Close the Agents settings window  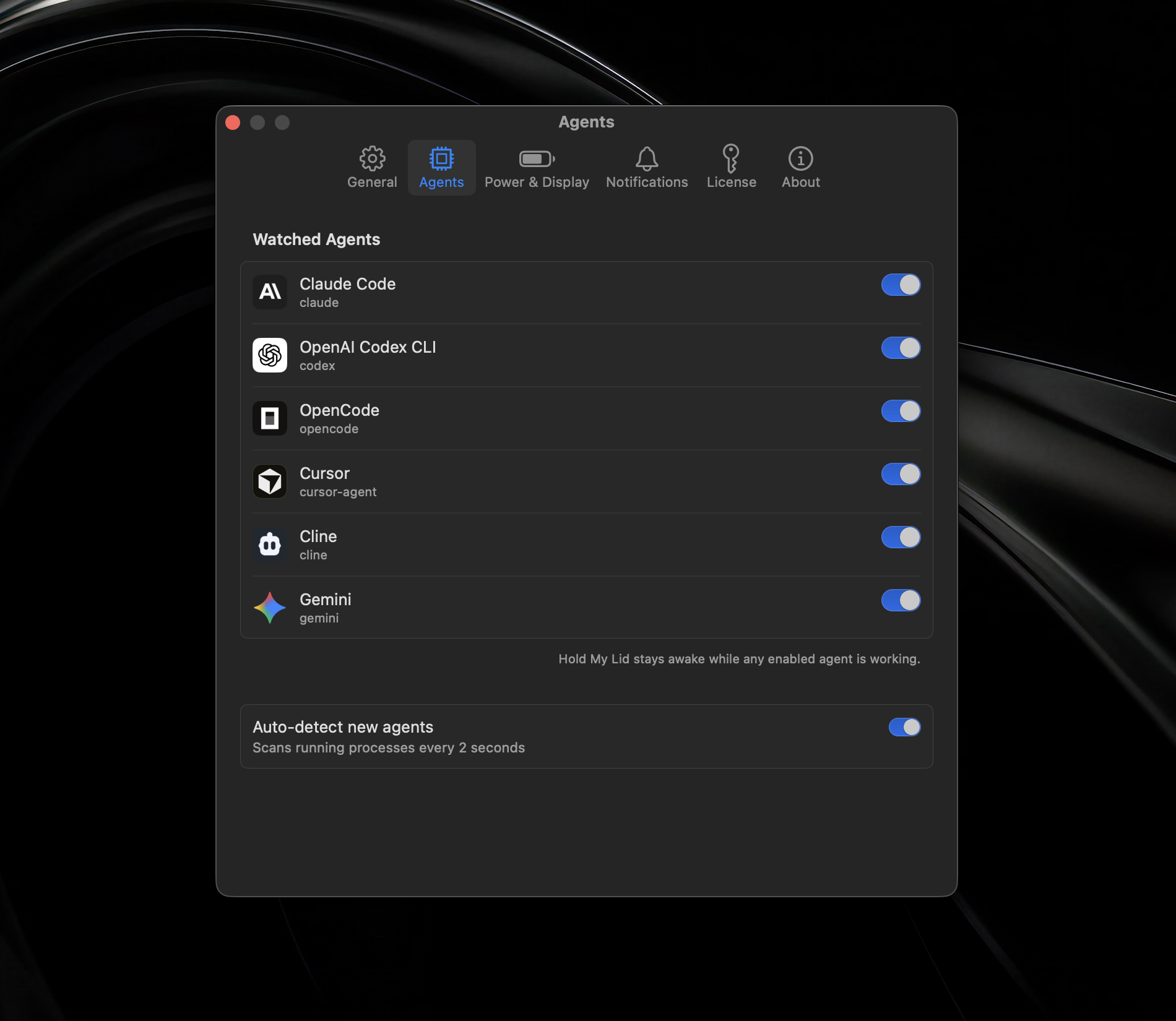click(x=233, y=123)
